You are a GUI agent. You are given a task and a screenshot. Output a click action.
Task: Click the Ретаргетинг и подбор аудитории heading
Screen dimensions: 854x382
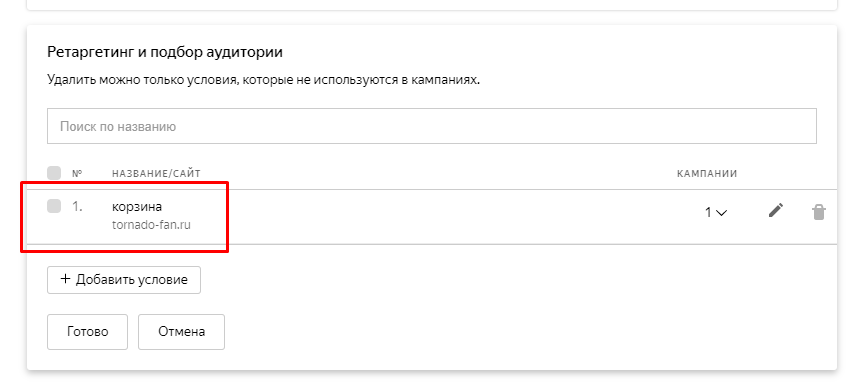click(x=165, y=52)
